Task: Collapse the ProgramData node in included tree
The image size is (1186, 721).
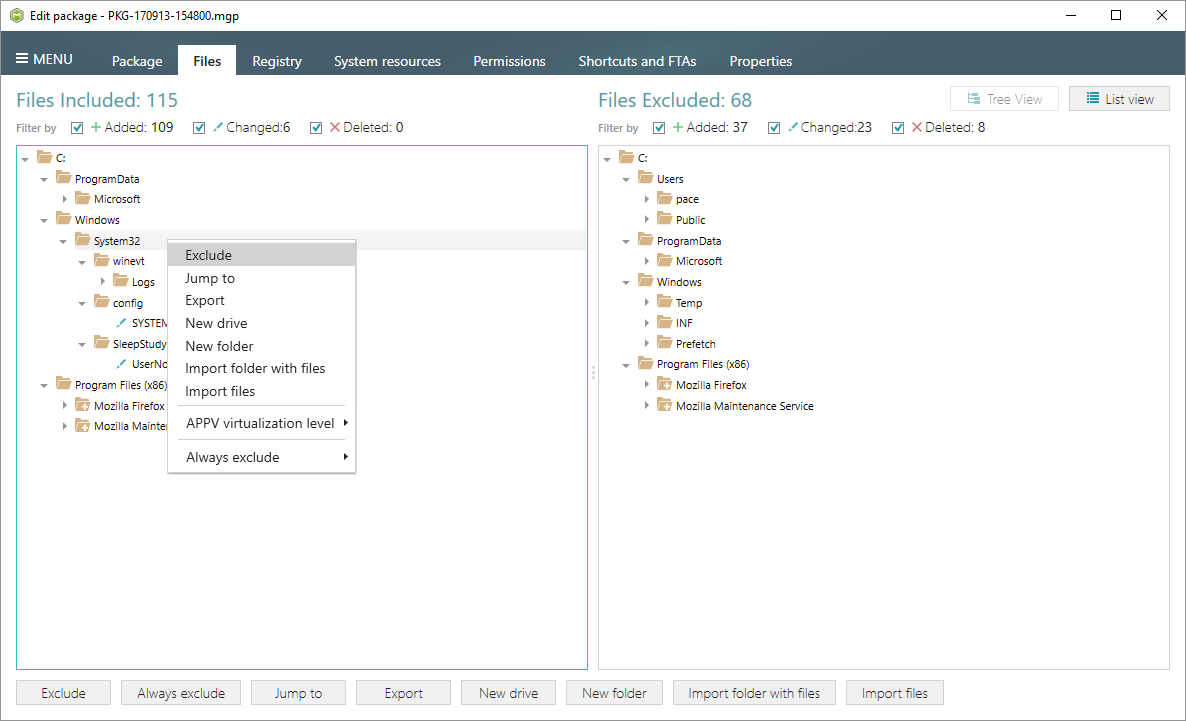Action: (44, 179)
